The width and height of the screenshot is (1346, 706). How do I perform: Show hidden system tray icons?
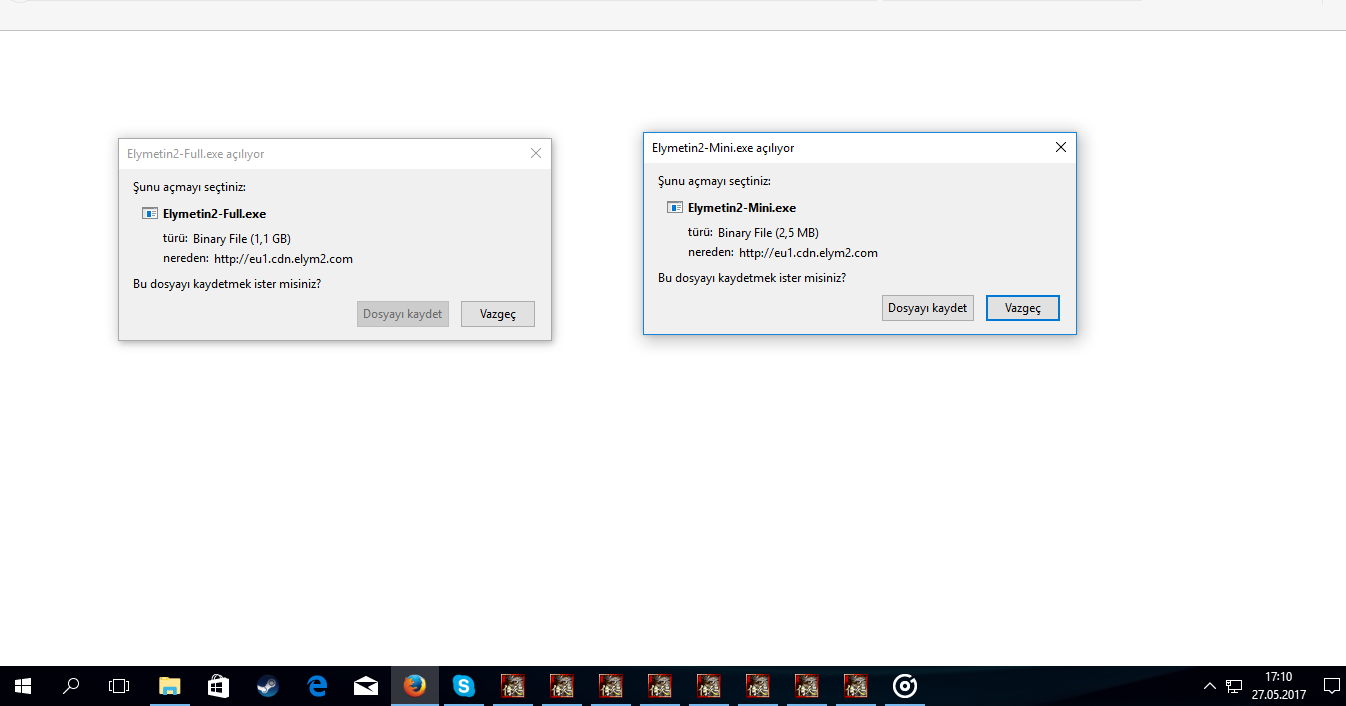(1210, 686)
